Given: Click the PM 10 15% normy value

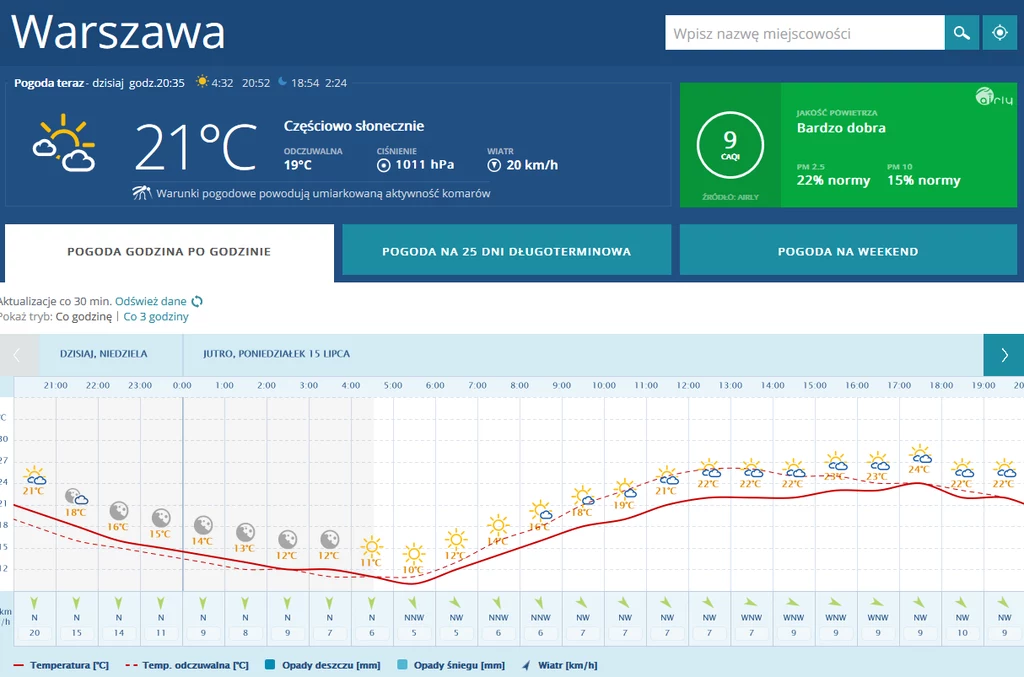Looking at the screenshot, I should [923, 180].
